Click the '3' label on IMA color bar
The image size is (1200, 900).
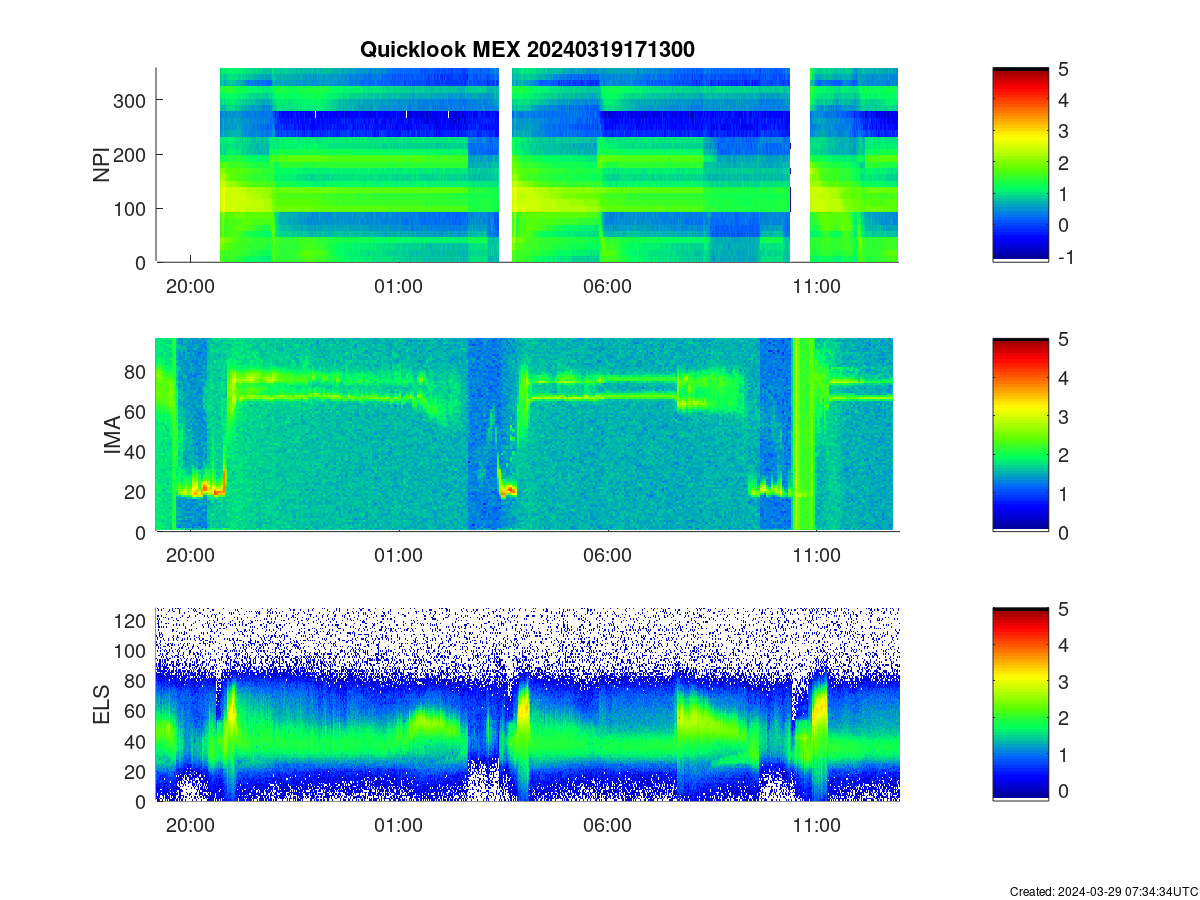coord(1063,416)
